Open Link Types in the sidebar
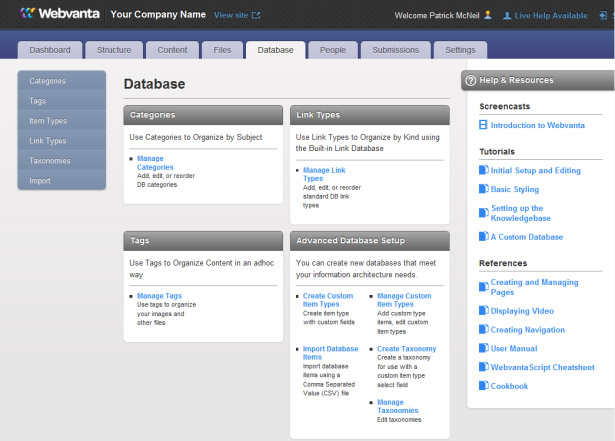 pos(62,141)
